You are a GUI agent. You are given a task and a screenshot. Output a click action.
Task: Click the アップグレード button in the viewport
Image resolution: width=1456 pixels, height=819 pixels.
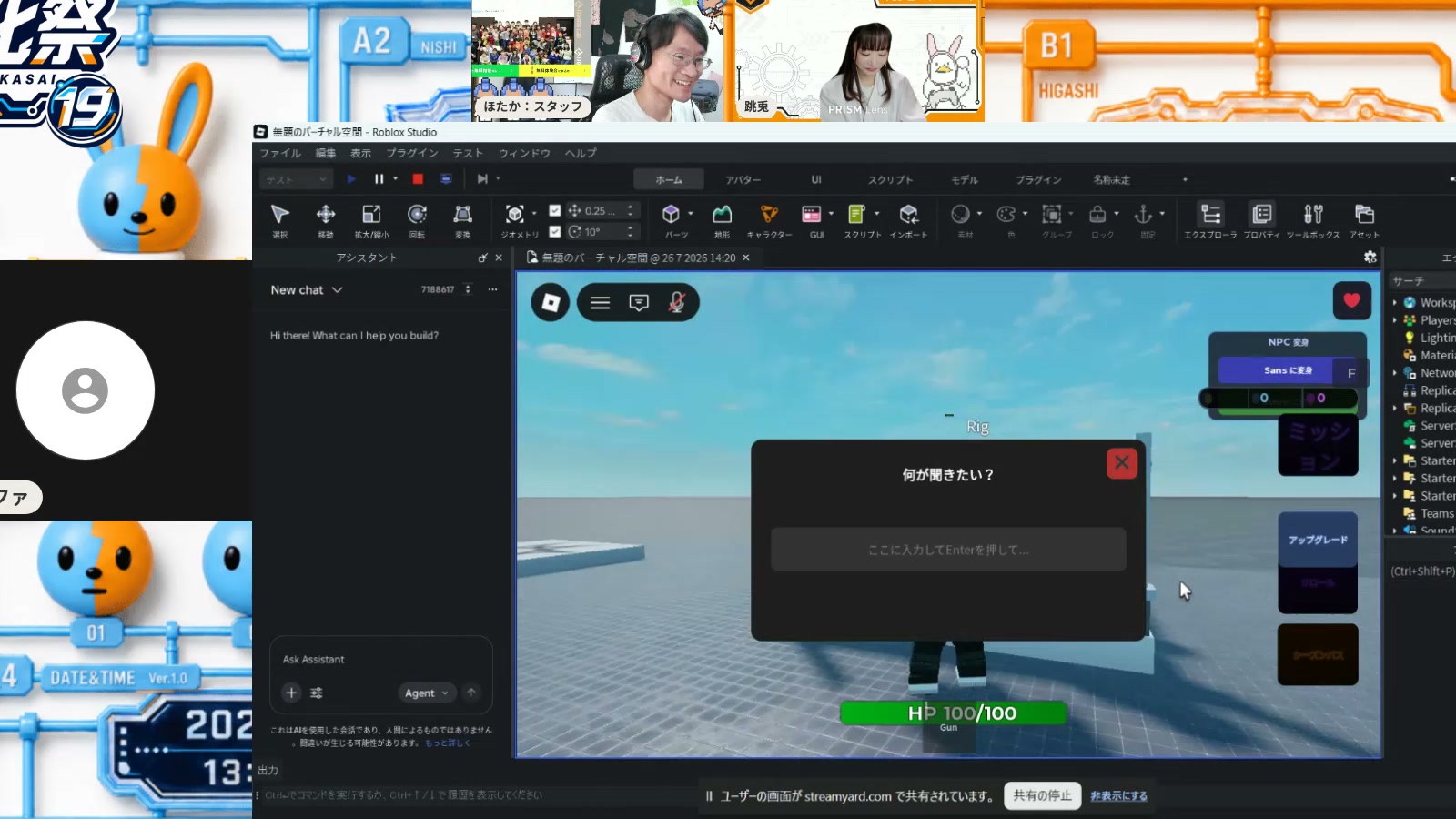coord(1318,540)
